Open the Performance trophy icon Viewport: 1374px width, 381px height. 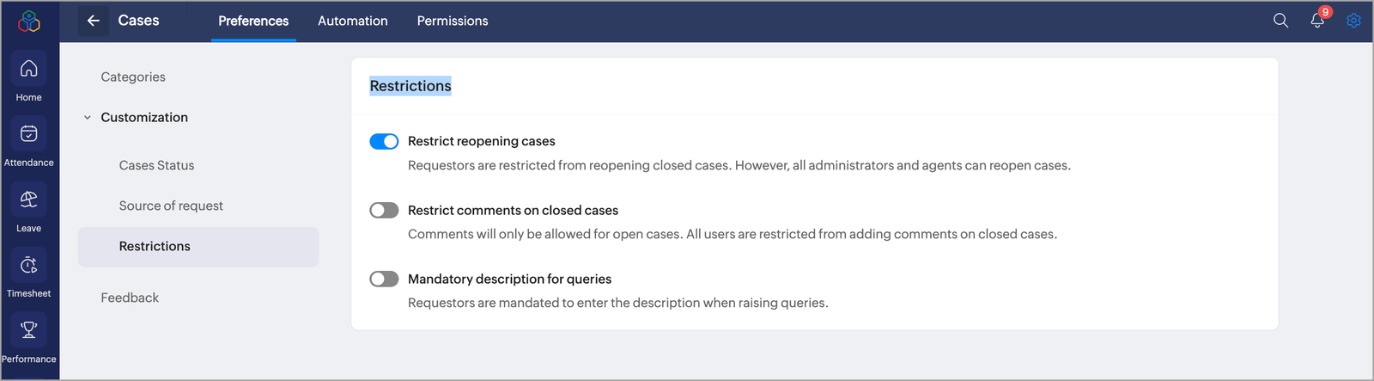29,330
